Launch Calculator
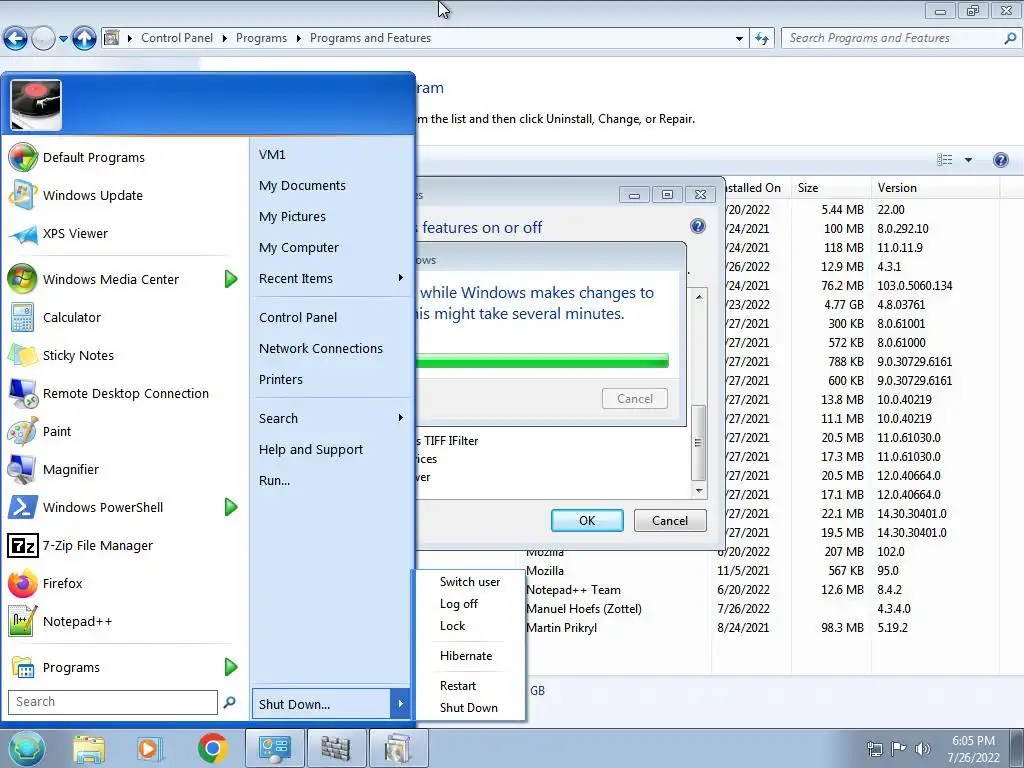This screenshot has height=768, width=1024. pyautogui.click(x=72, y=317)
